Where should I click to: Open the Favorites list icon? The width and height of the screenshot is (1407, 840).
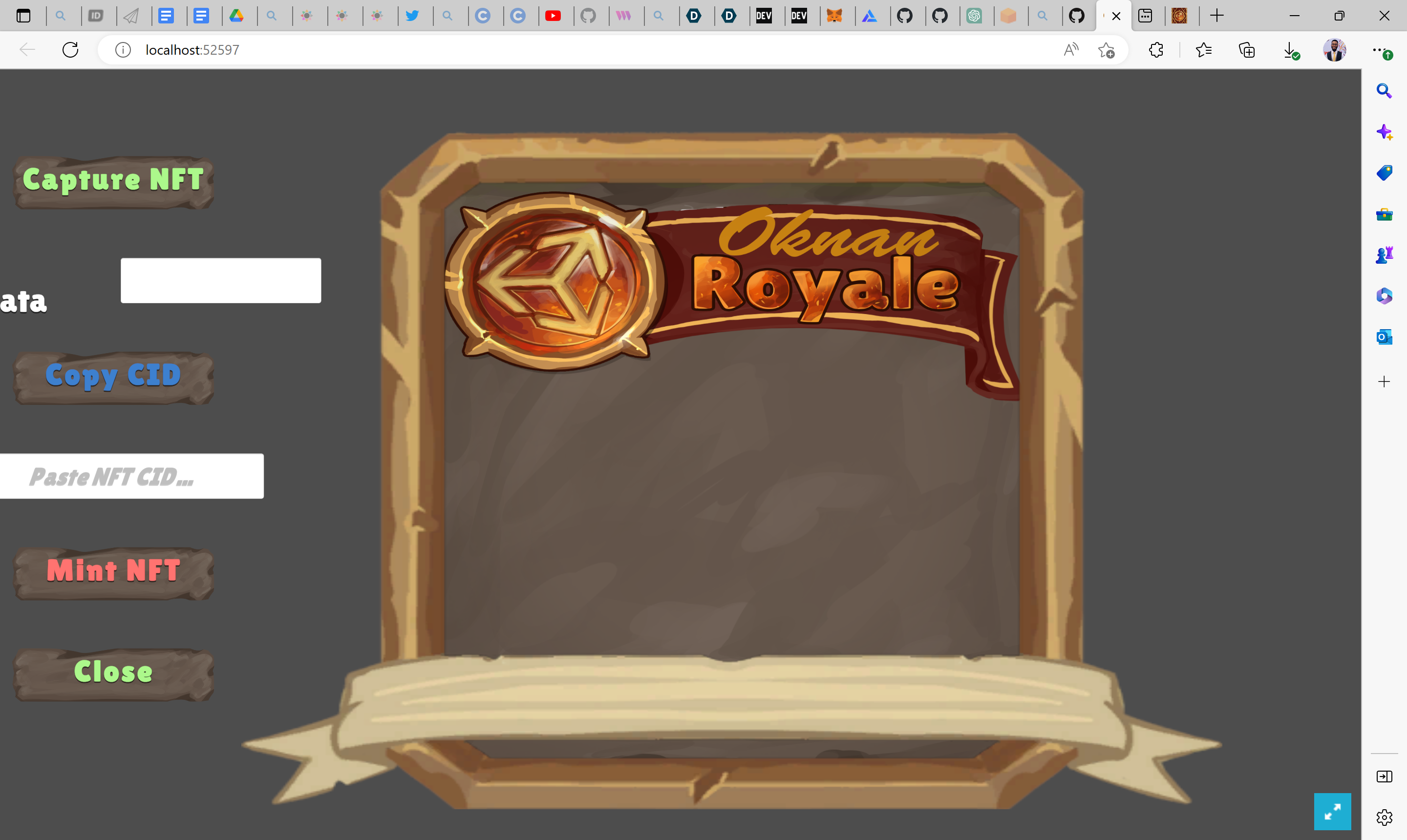1203,50
